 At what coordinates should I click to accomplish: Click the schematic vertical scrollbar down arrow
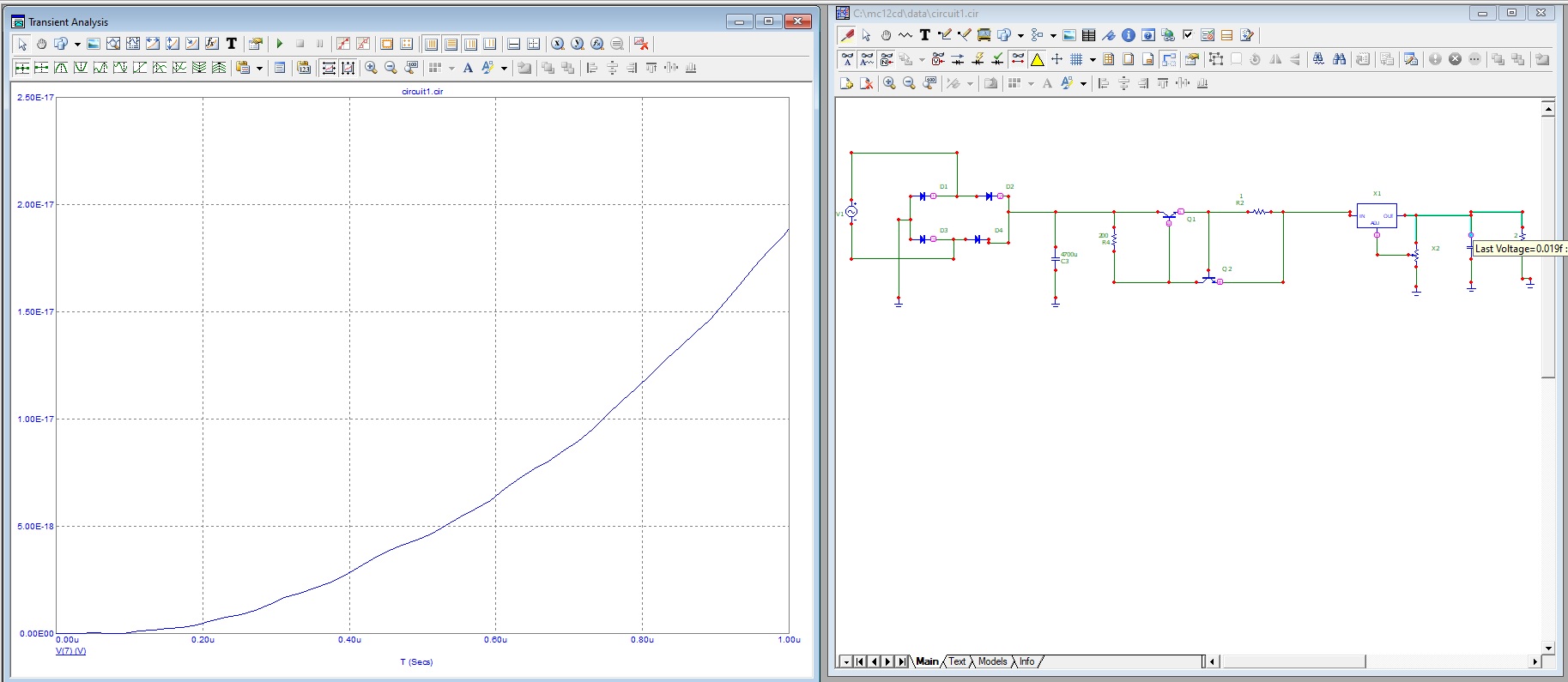coord(1548,649)
